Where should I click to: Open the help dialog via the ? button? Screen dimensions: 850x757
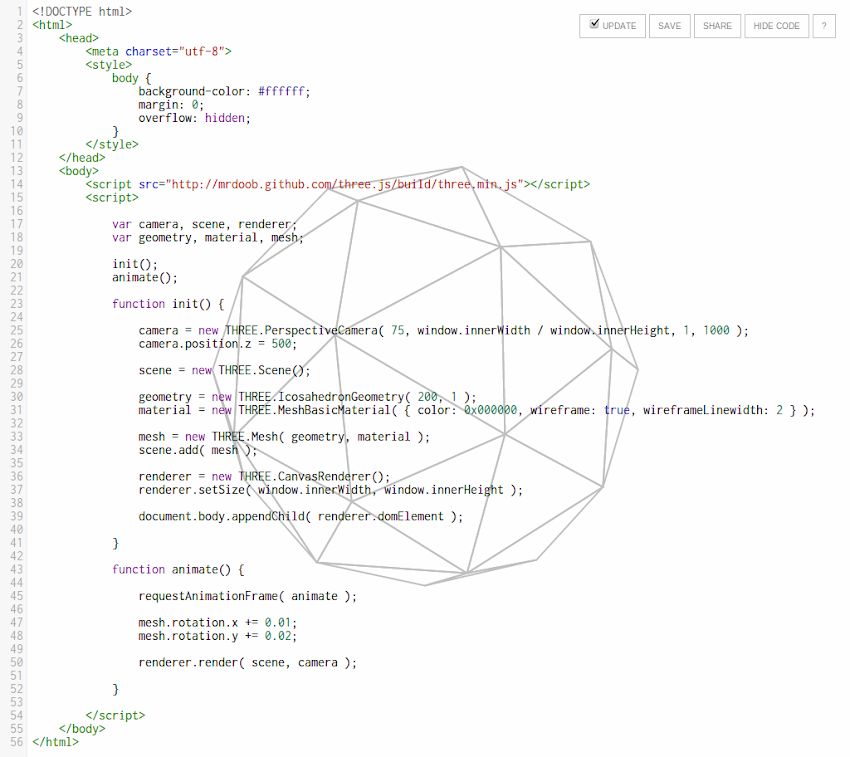click(824, 25)
